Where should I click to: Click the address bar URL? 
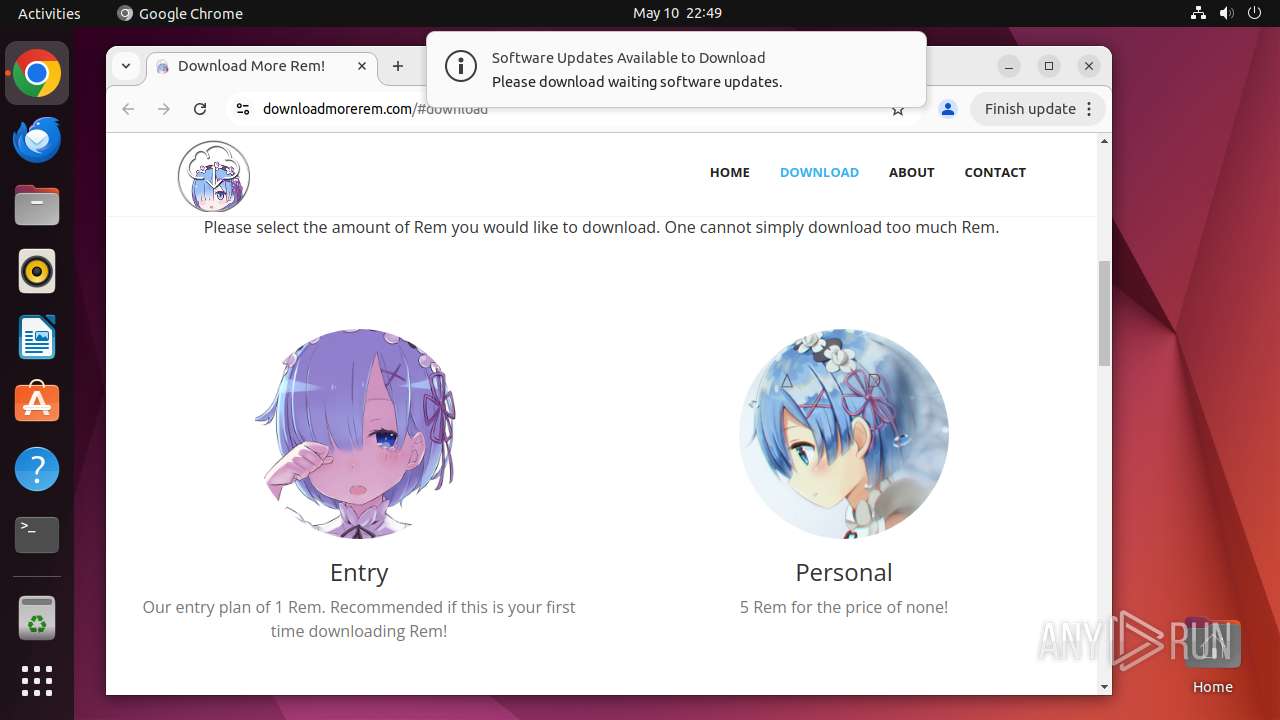[375, 109]
